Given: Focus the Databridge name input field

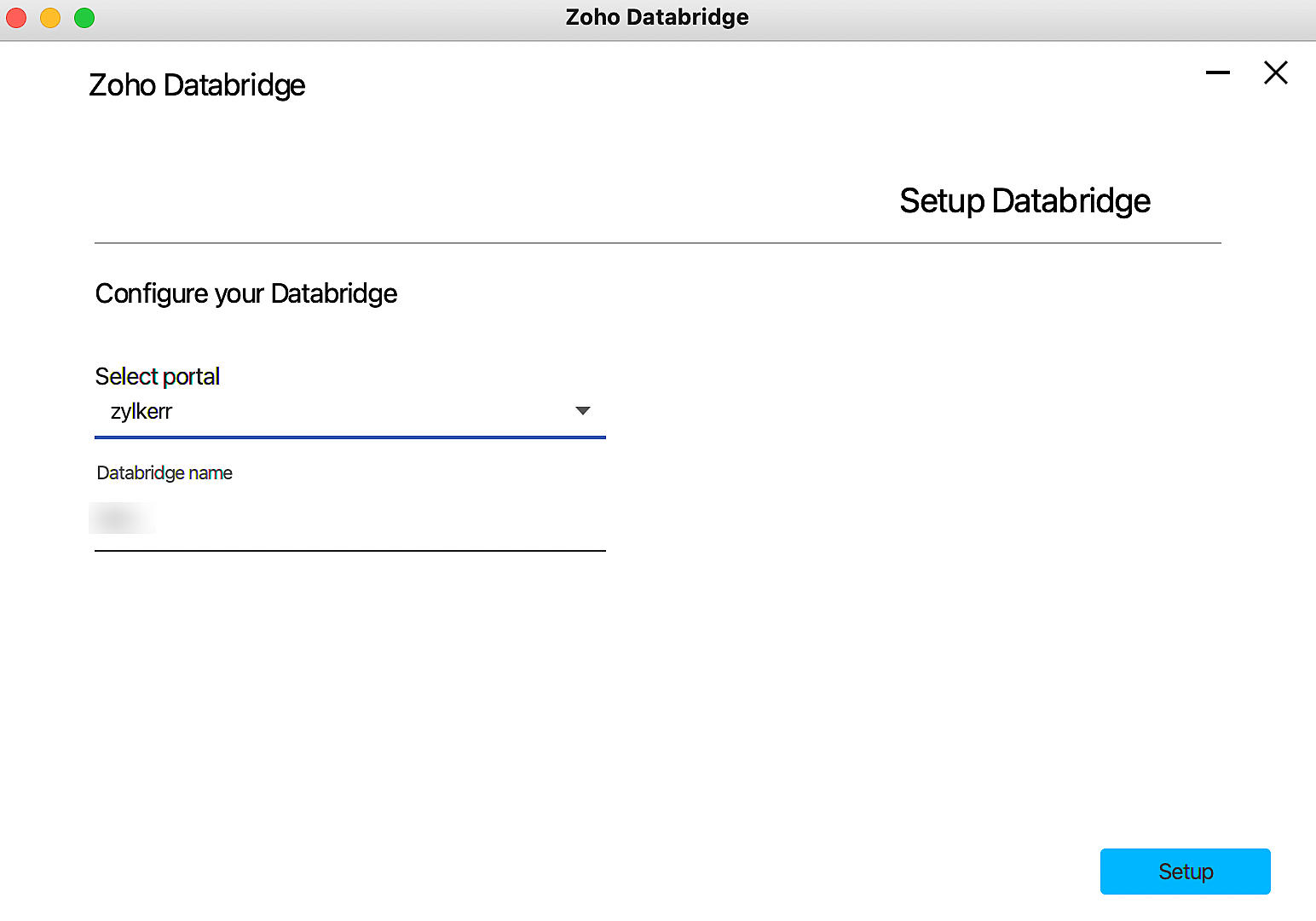Looking at the screenshot, I should (x=350, y=520).
